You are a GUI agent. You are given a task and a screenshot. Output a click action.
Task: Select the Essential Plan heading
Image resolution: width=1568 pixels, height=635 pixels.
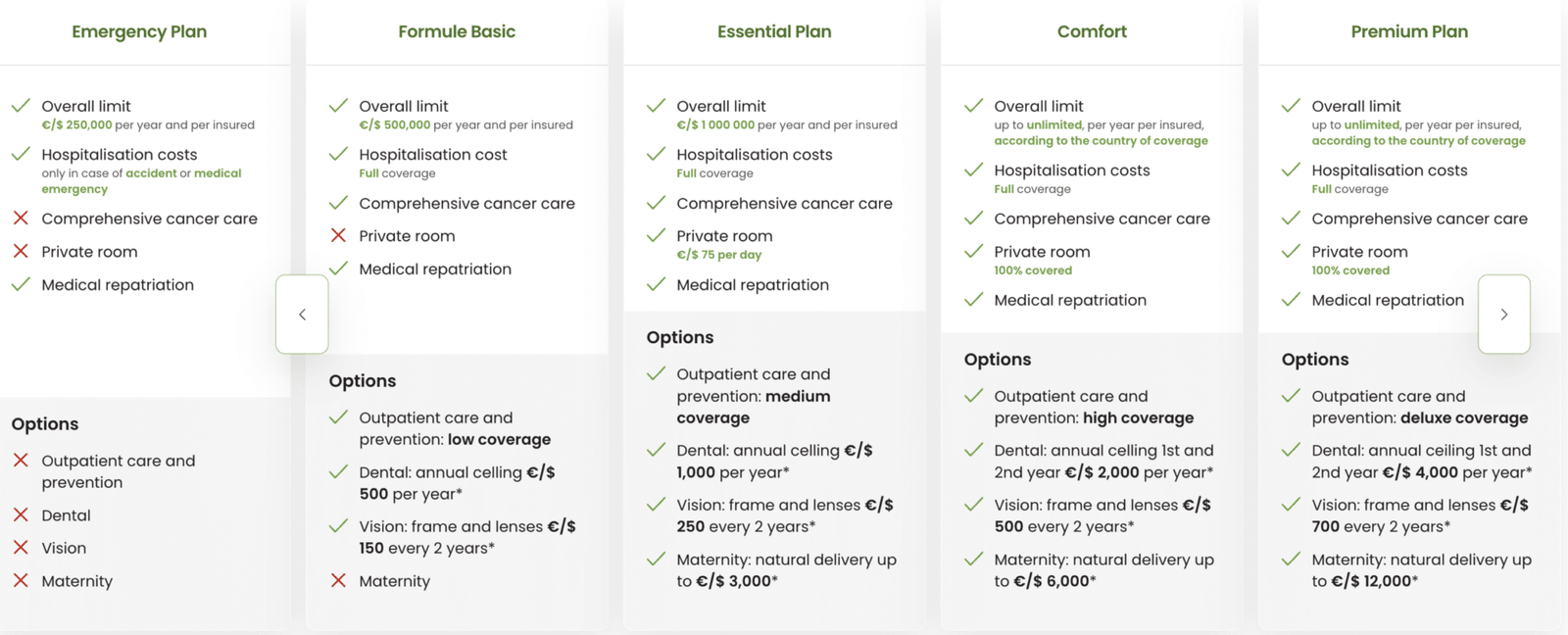pyautogui.click(x=774, y=31)
